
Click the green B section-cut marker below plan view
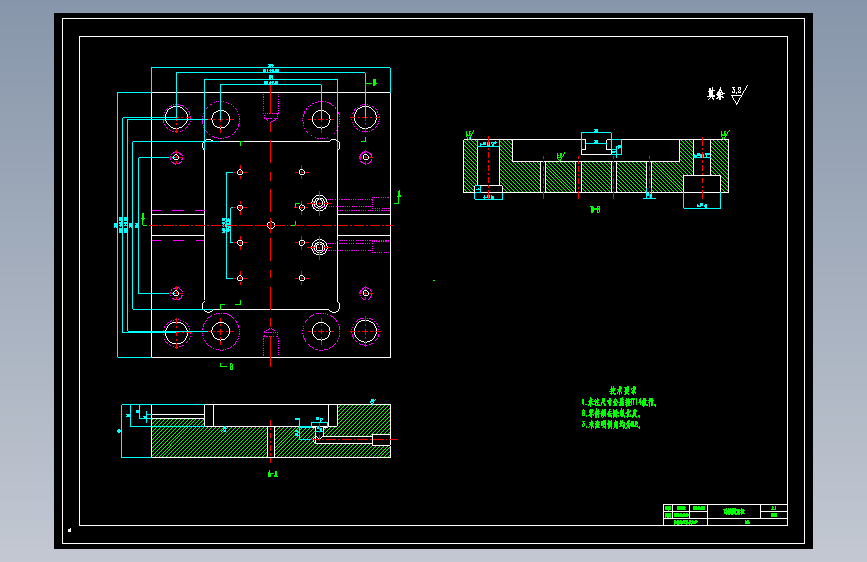click(x=227, y=366)
